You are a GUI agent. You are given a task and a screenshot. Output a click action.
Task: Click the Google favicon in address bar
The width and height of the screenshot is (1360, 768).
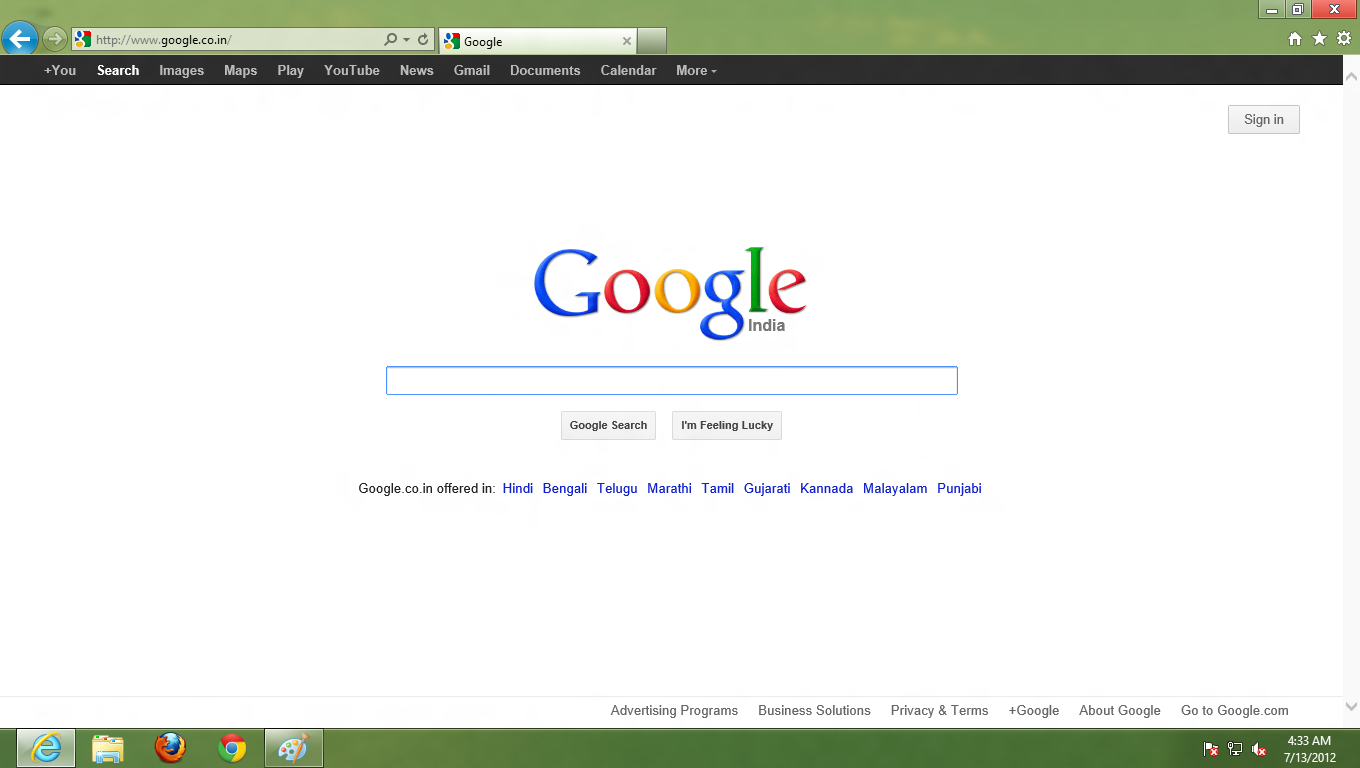pyautogui.click(x=83, y=40)
